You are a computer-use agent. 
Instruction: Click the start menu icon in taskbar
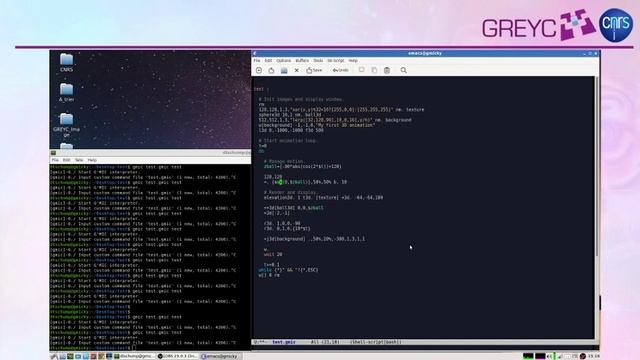(x=54, y=356)
